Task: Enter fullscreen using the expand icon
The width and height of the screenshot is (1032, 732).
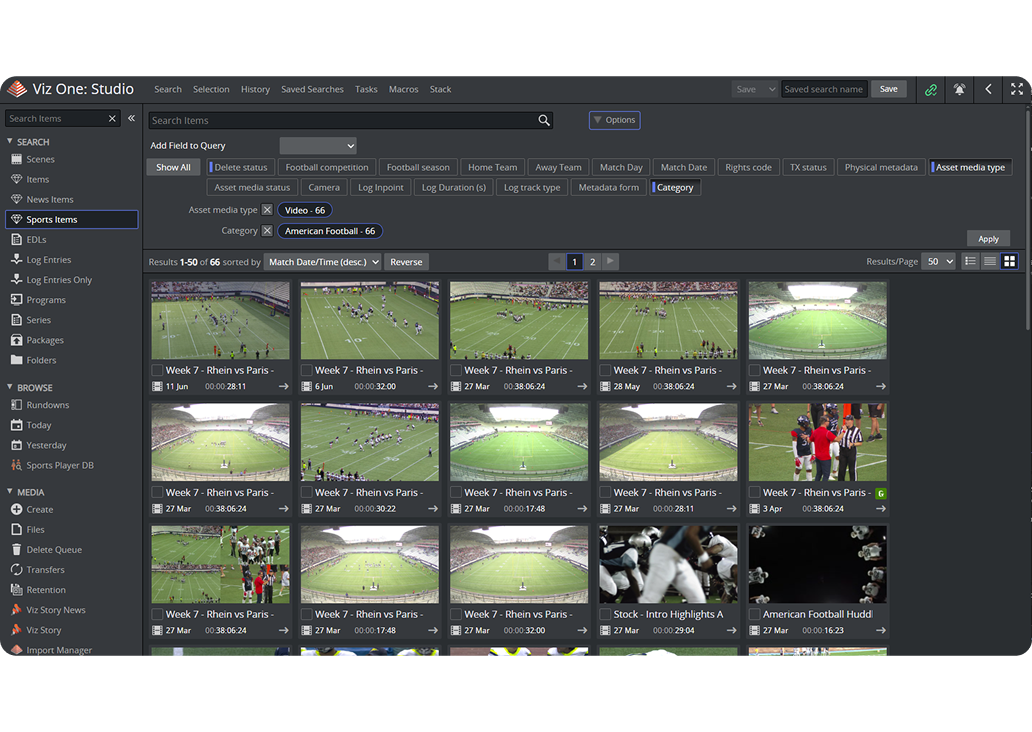Action: click(1016, 89)
